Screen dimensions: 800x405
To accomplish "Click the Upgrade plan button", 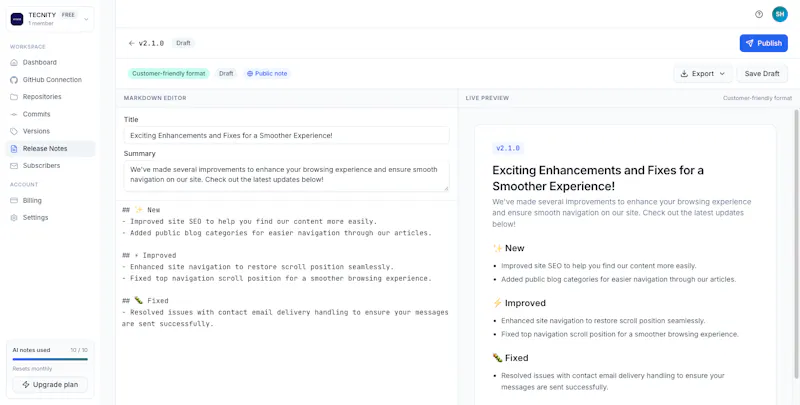I will tap(50, 385).
